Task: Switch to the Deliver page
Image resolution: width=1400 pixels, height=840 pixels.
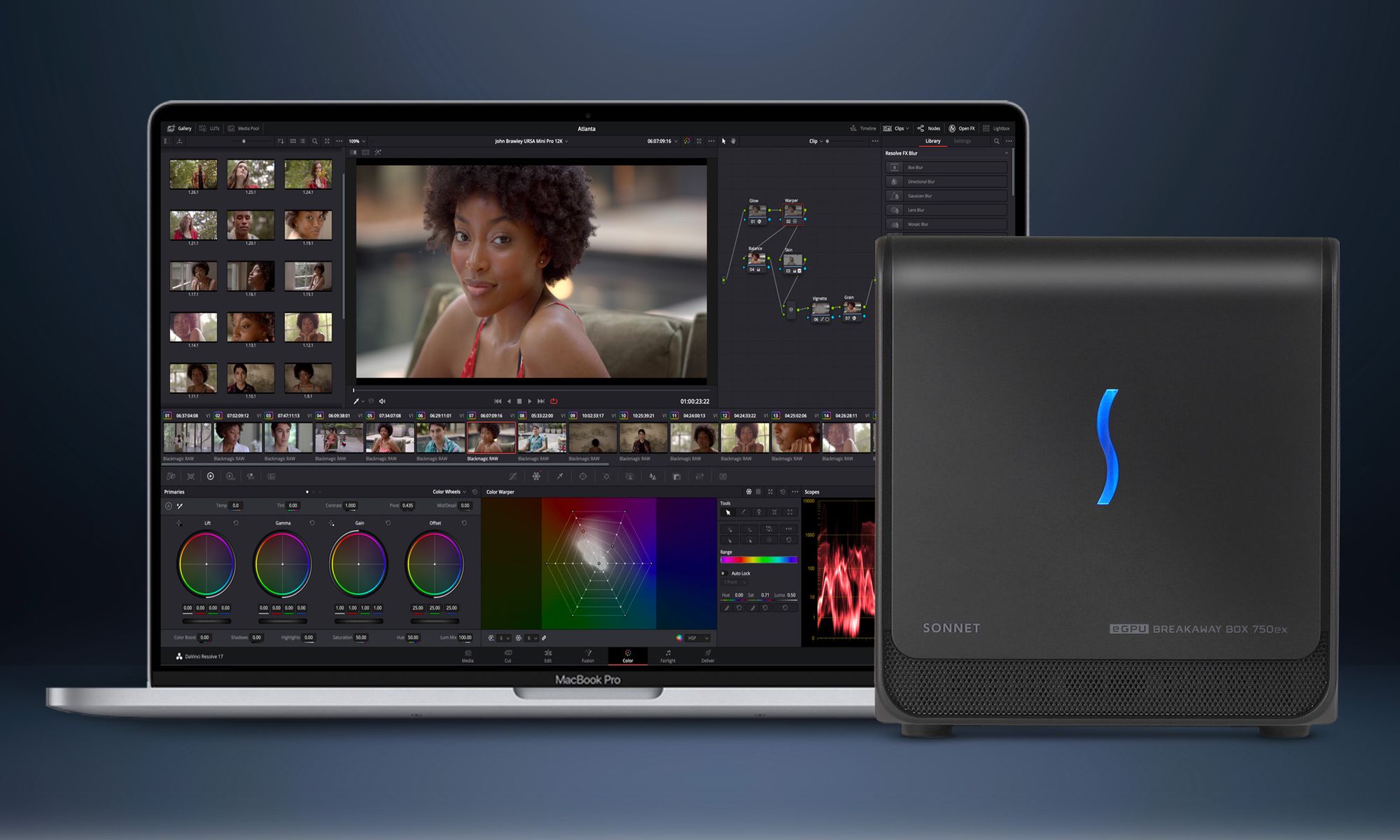Action: pyautogui.click(x=708, y=655)
